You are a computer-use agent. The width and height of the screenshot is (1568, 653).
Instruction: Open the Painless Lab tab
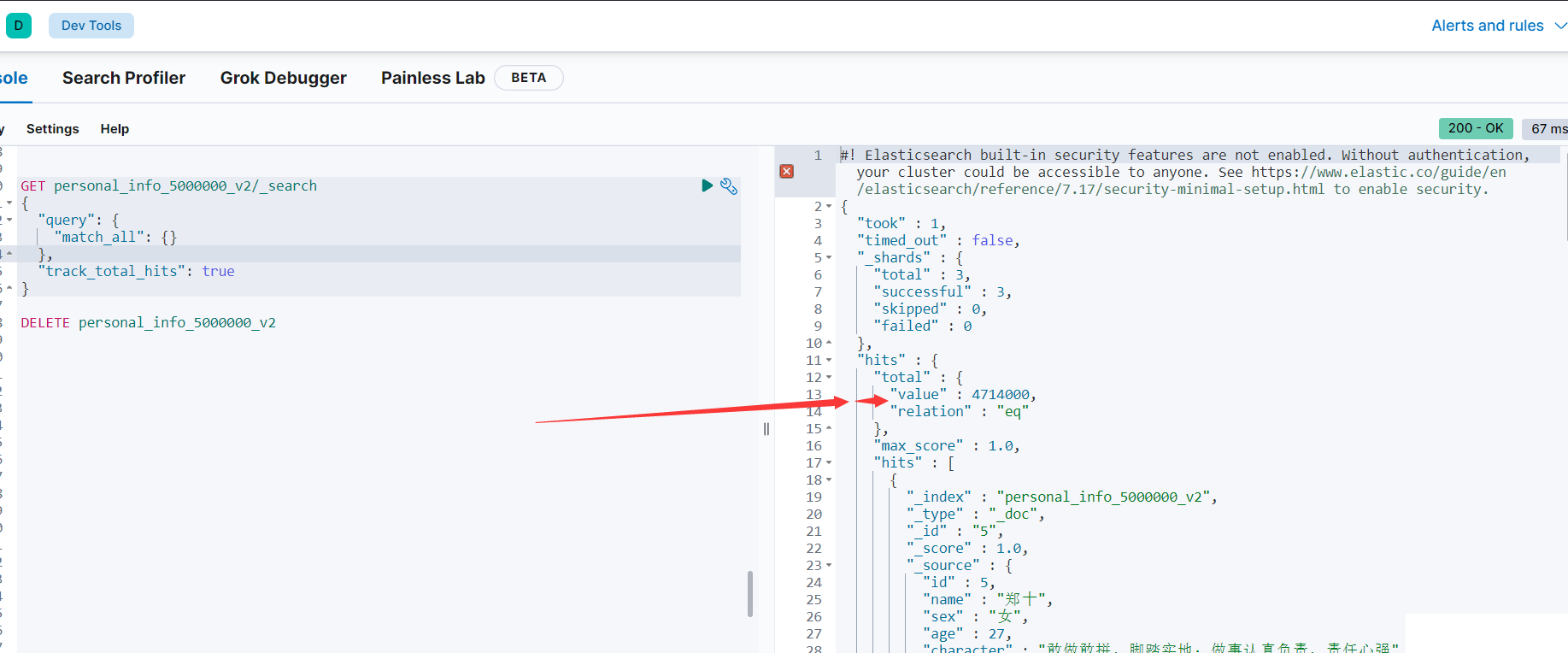tap(432, 78)
